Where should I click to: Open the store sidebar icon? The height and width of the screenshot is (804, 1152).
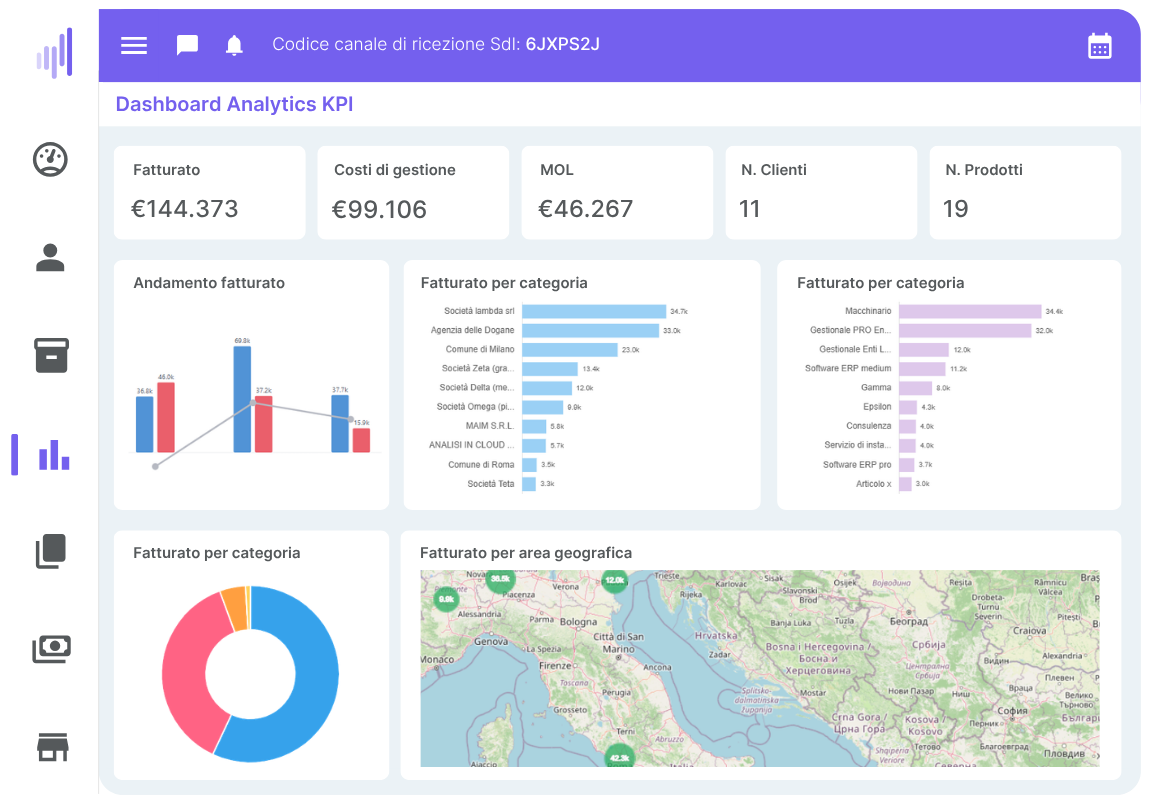[x=52, y=747]
